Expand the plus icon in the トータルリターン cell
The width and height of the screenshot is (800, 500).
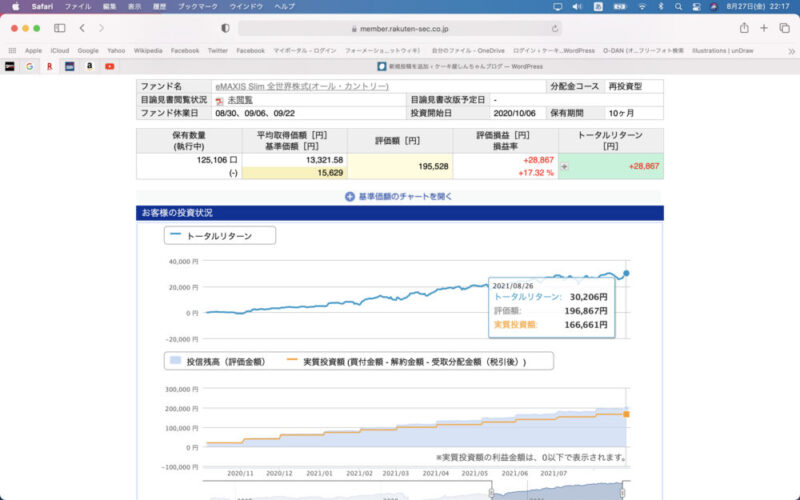point(564,166)
